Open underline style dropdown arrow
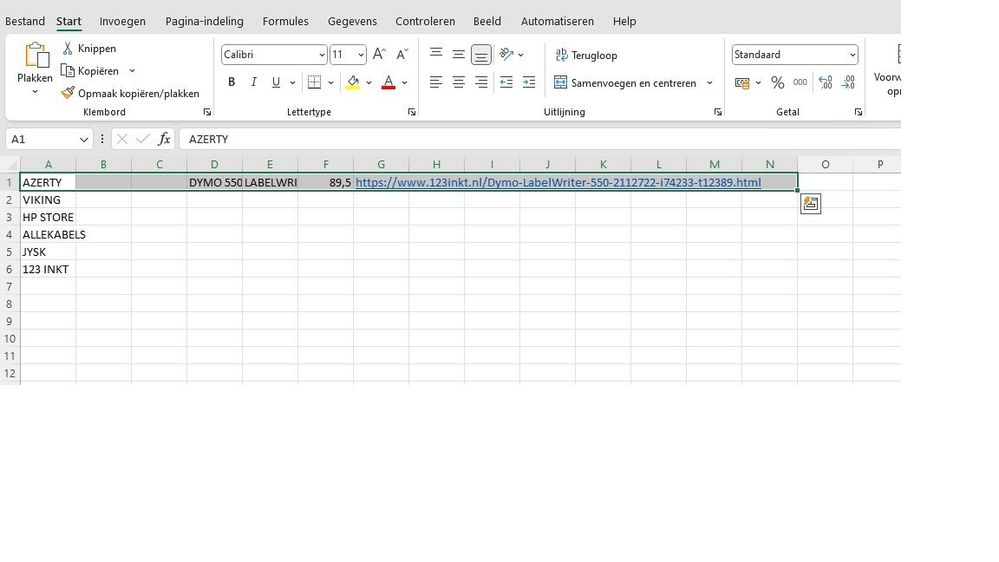999x562 pixels. click(292, 82)
